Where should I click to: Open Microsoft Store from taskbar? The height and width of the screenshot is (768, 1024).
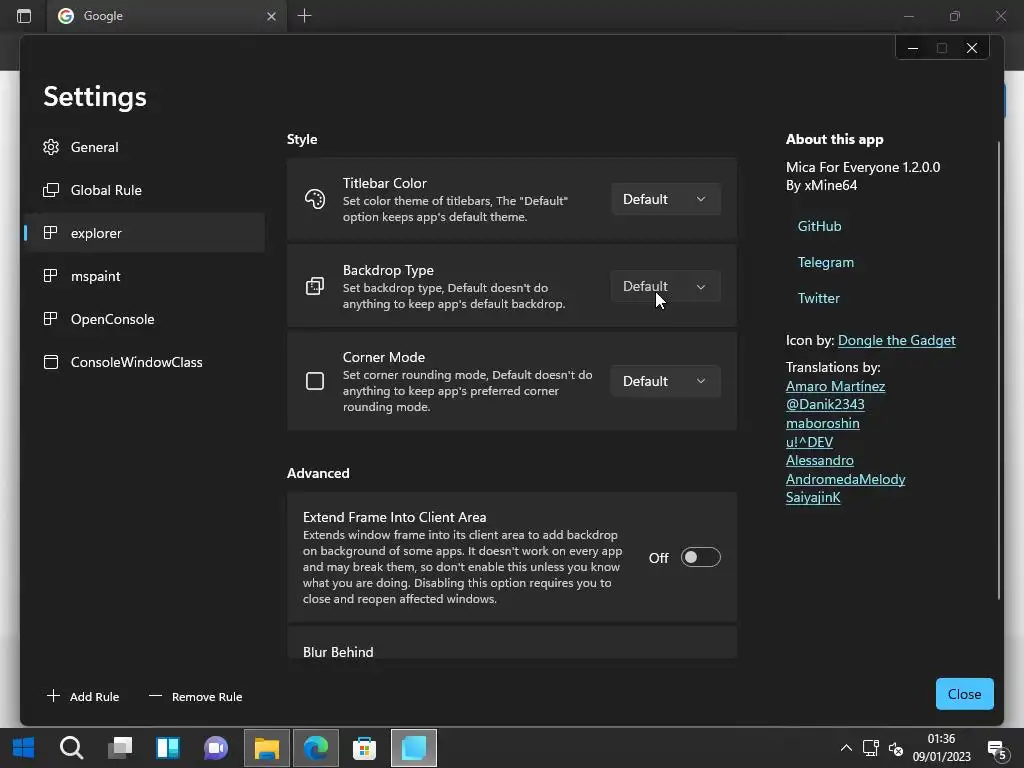coord(364,748)
